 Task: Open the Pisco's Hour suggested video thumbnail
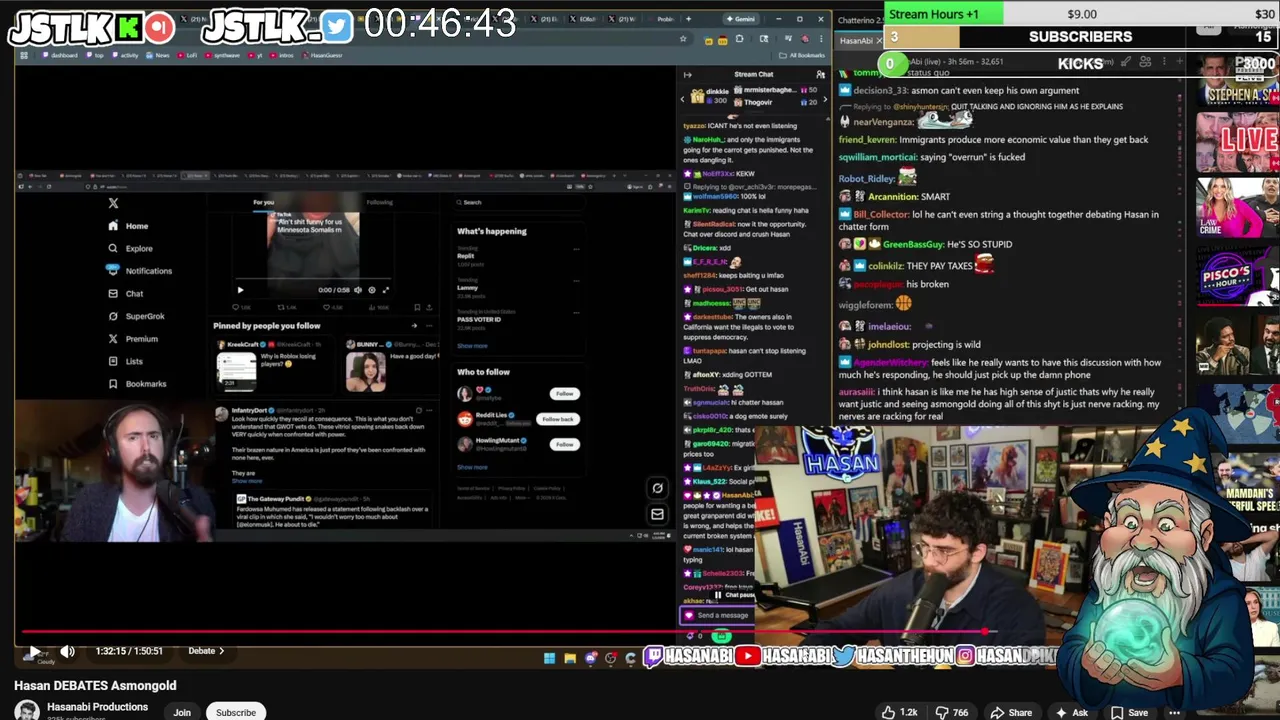pyautogui.click(x=1238, y=277)
